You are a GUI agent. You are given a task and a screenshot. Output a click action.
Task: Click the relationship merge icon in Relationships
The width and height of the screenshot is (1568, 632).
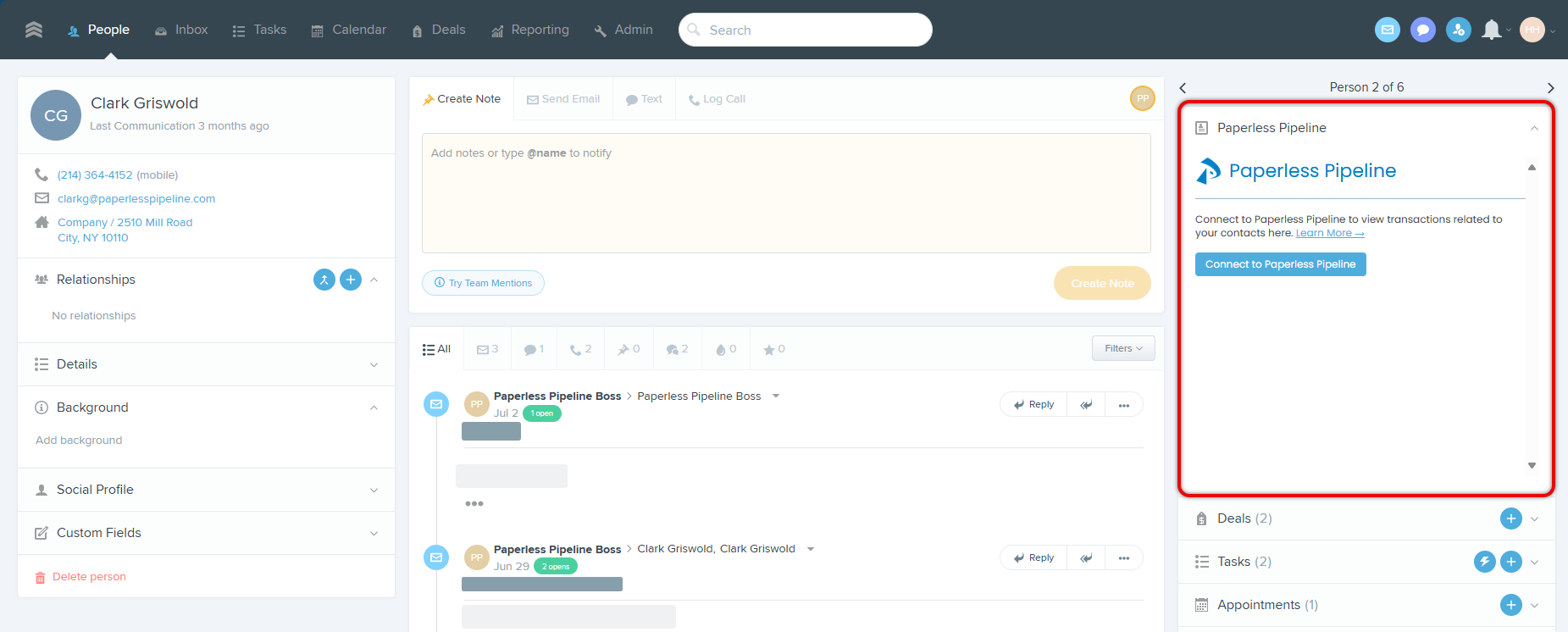point(324,280)
